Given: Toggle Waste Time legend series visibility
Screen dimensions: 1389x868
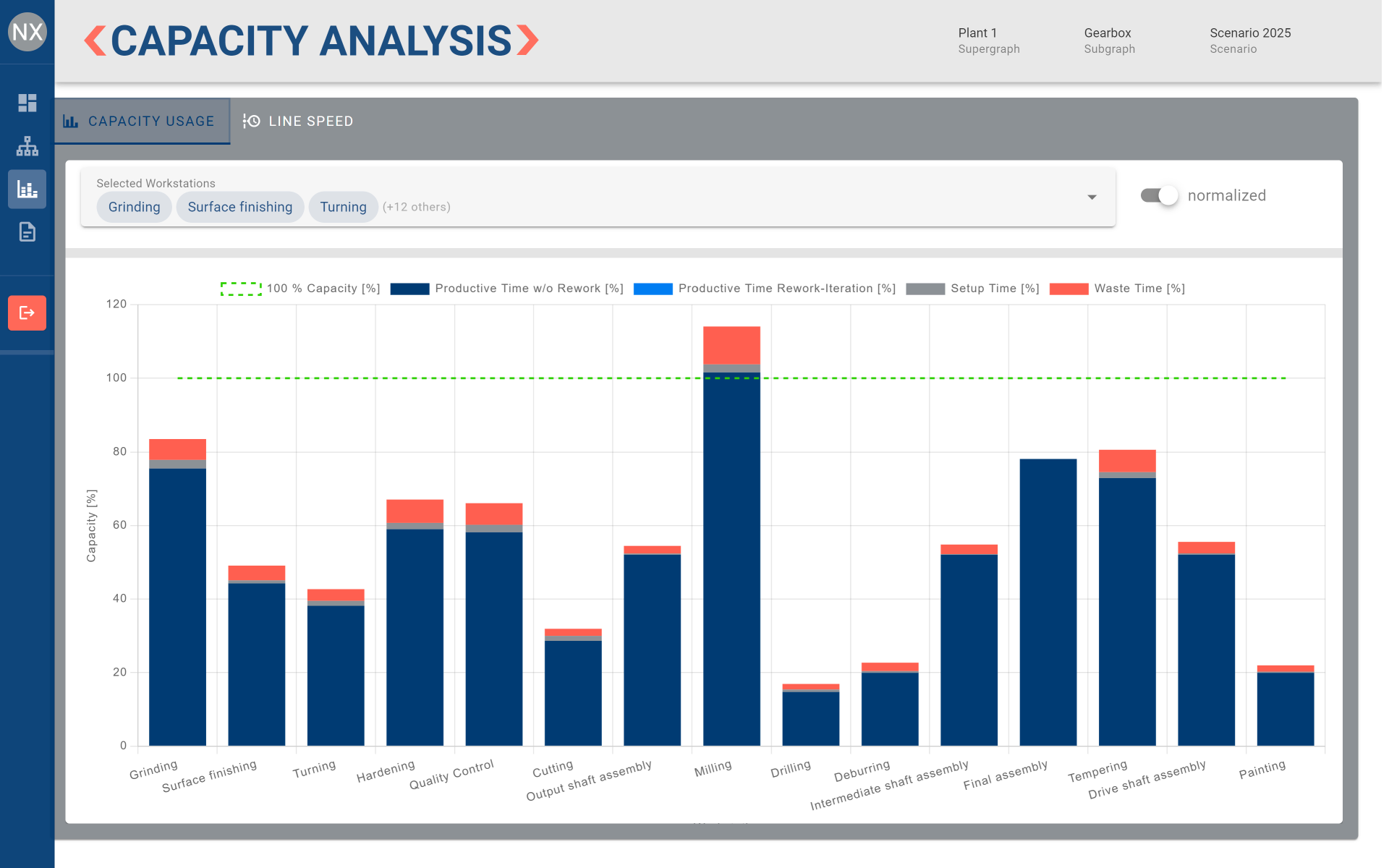Looking at the screenshot, I should click(1069, 289).
